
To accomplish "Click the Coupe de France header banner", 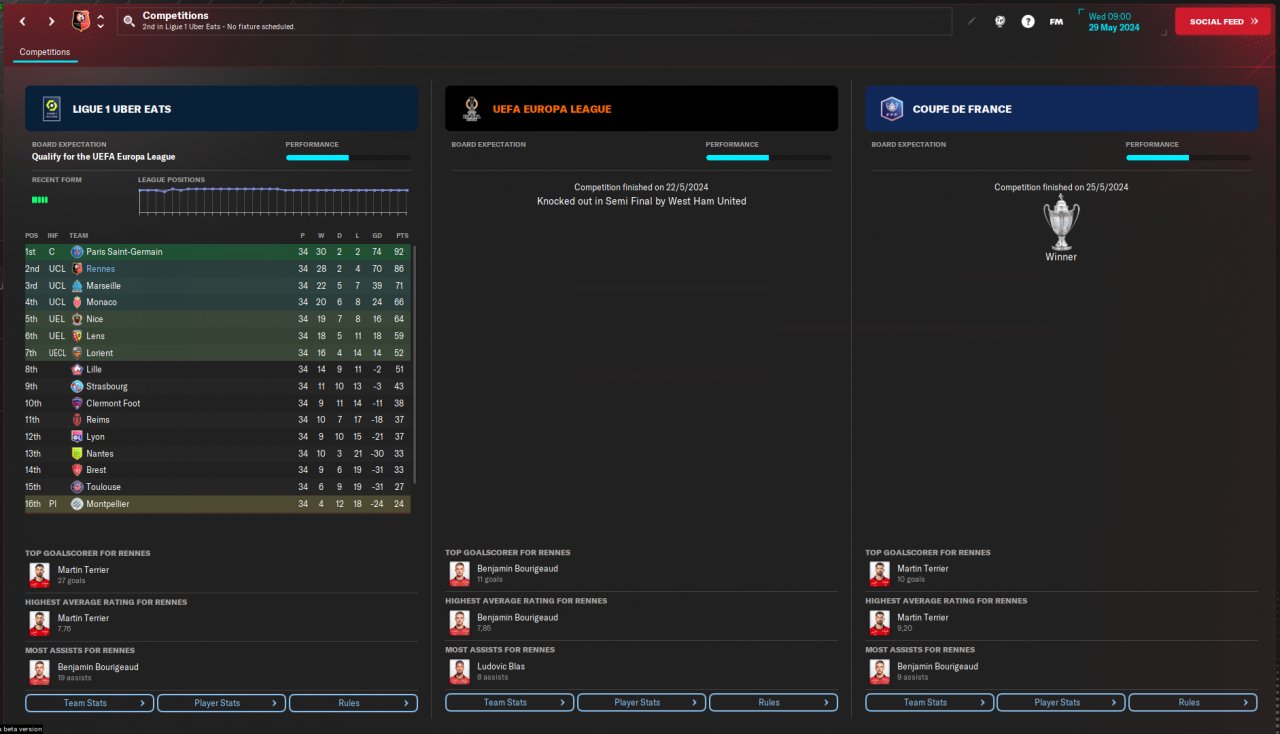I will pyautogui.click(x=1061, y=108).
